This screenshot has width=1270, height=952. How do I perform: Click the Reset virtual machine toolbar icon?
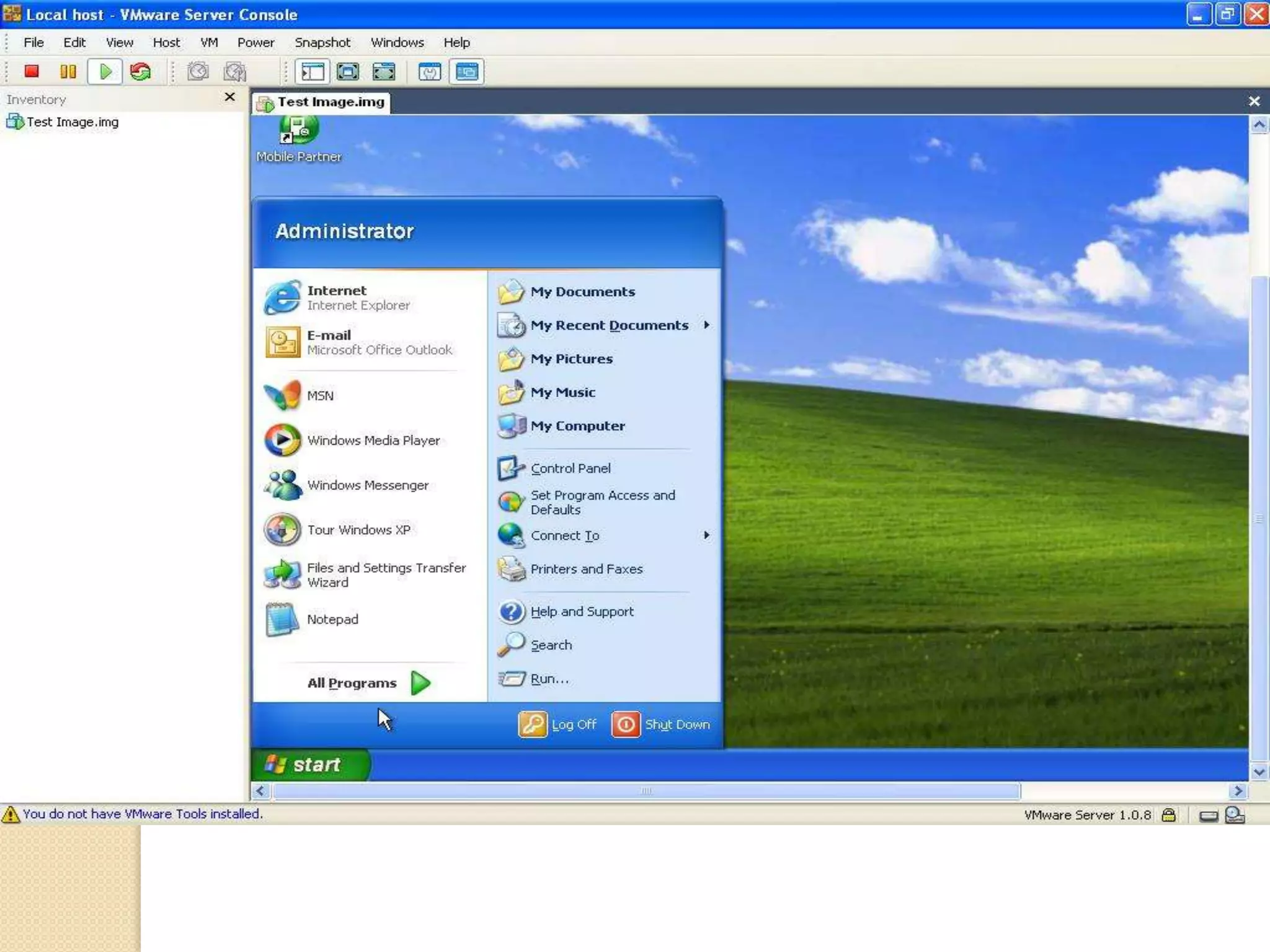tap(141, 72)
